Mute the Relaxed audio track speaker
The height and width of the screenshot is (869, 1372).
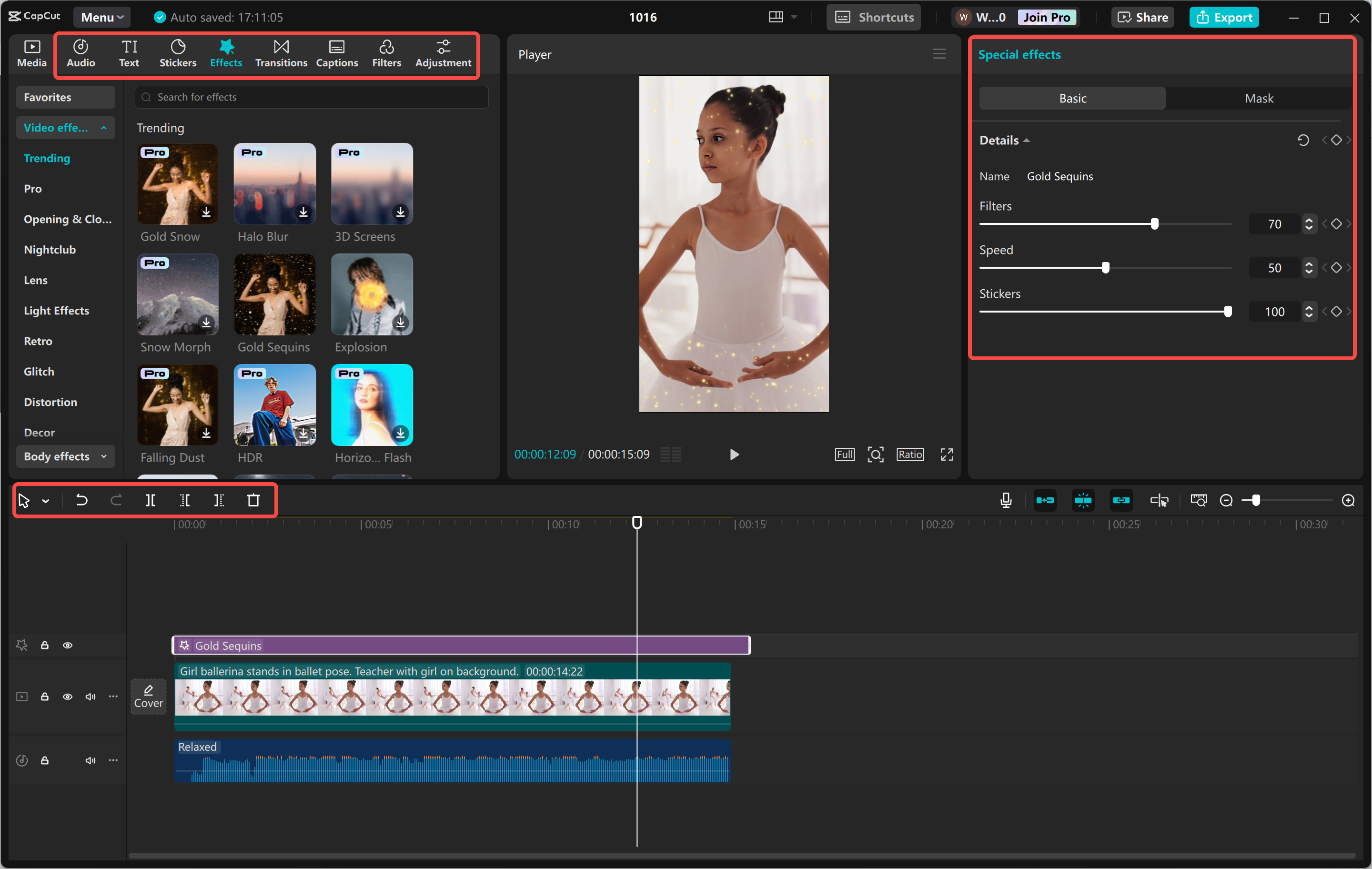[90, 760]
